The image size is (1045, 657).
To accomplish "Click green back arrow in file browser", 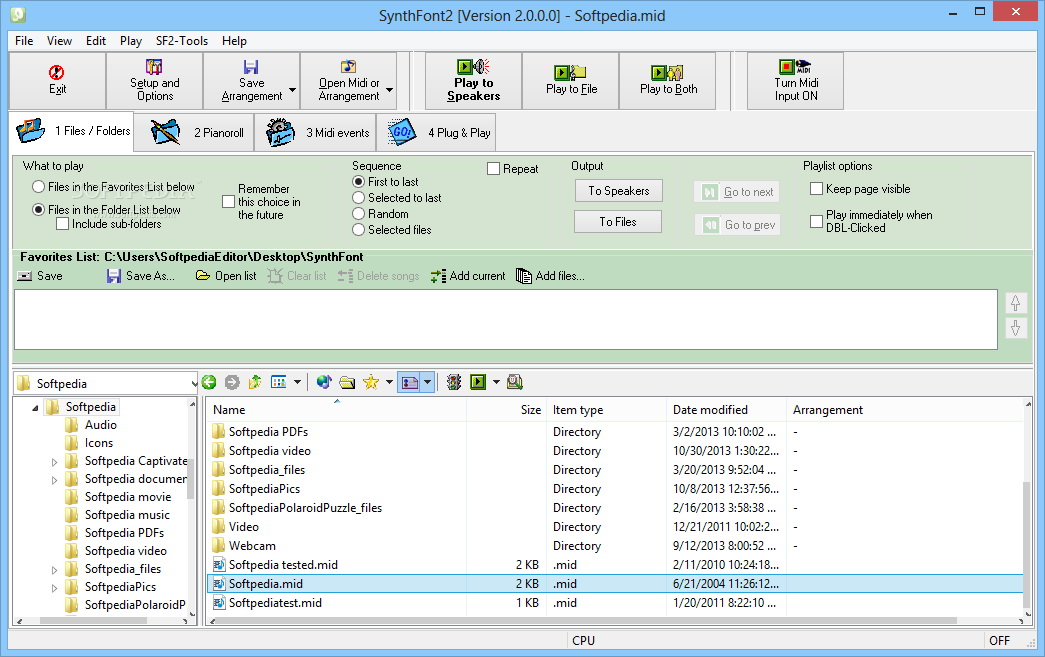I will coord(209,382).
